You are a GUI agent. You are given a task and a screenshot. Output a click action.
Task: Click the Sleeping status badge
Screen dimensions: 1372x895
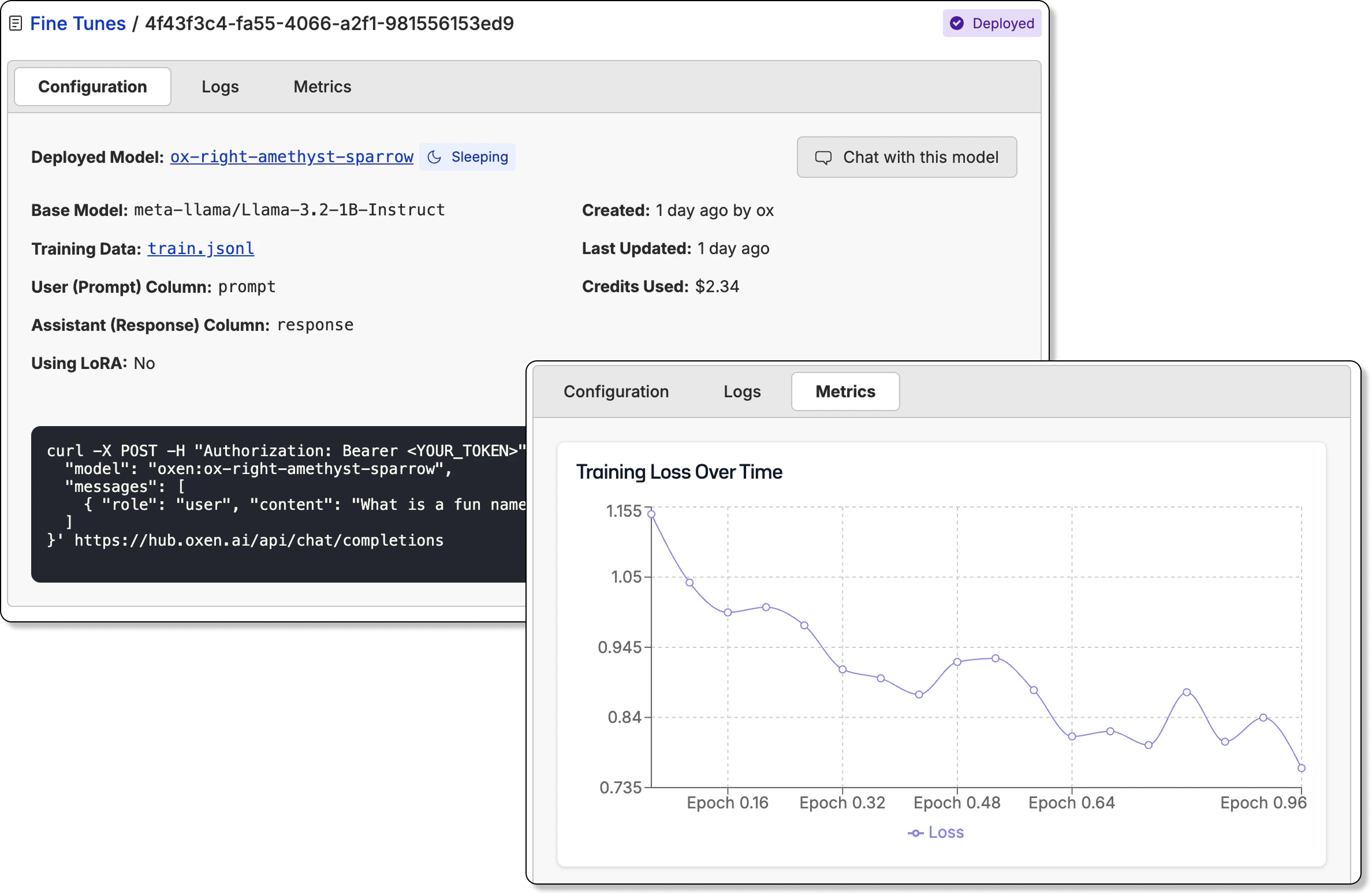[x=468, y=157]
